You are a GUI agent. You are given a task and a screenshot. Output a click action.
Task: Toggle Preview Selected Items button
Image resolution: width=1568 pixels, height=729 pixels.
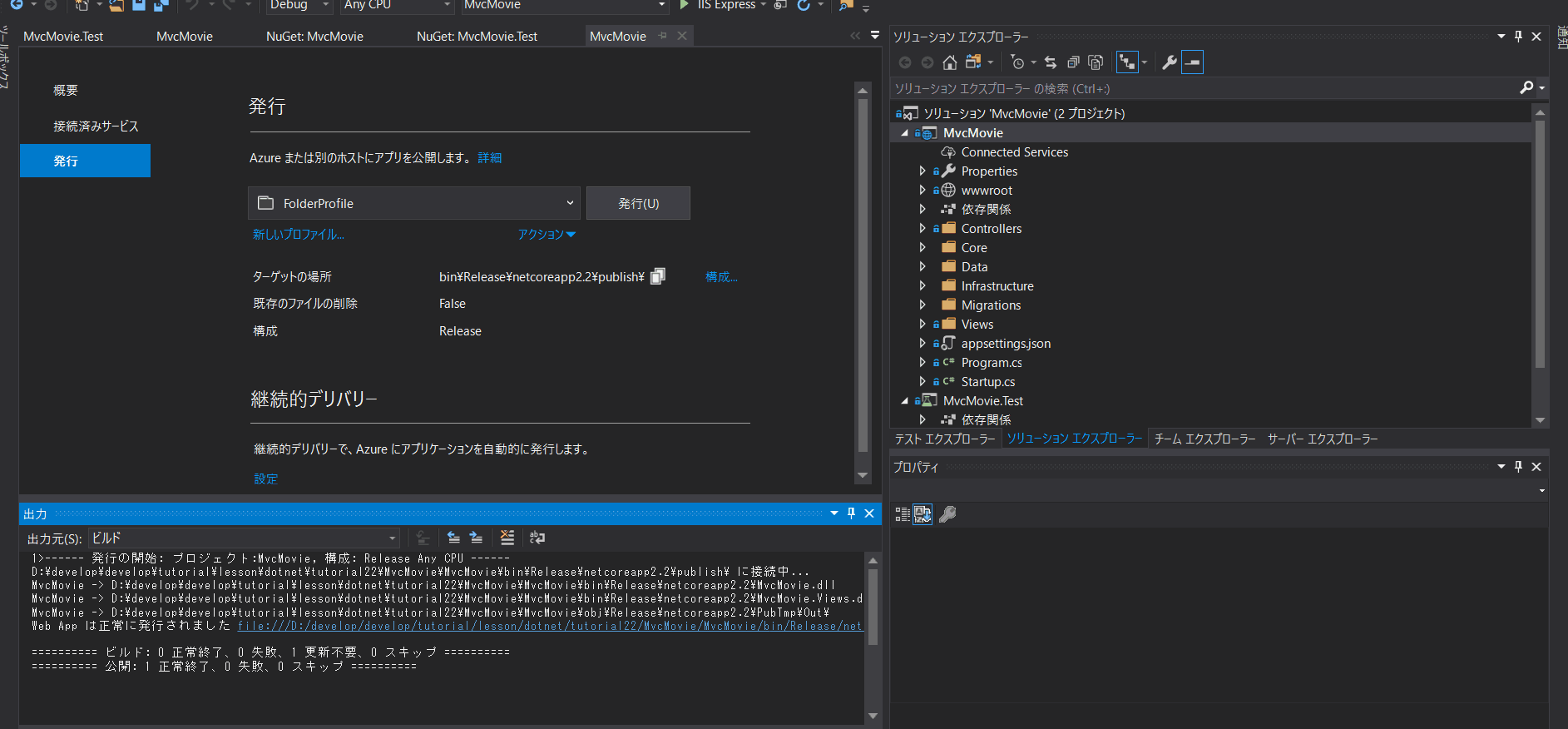(x=1192, y=62)
